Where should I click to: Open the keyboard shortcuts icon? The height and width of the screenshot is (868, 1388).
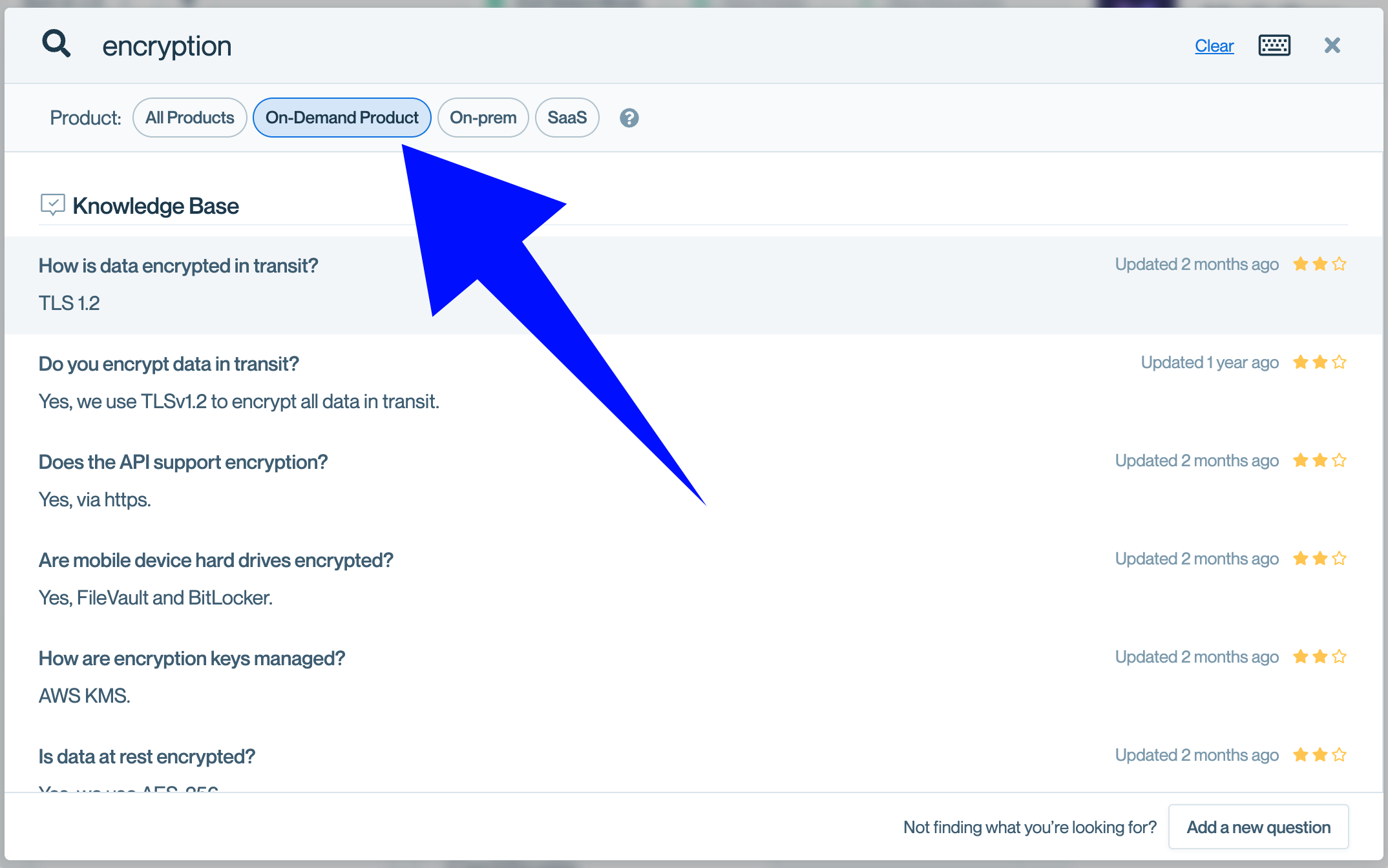coord(1274,45)
